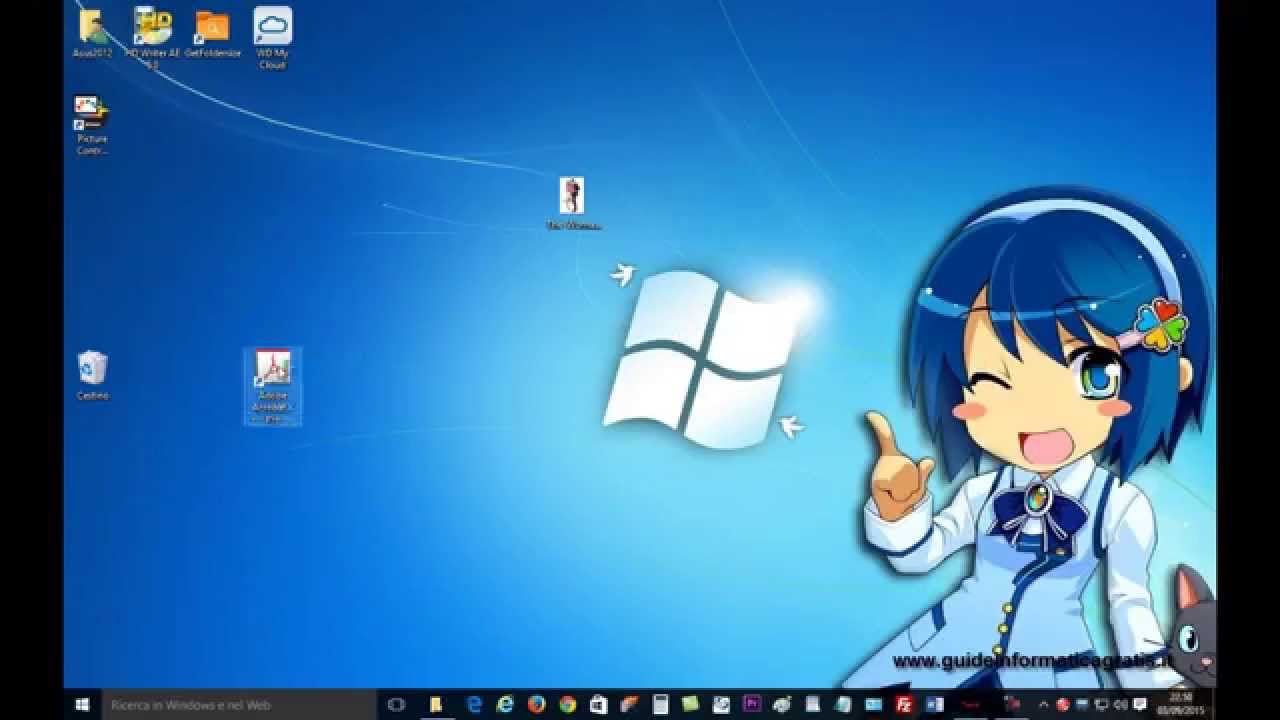Select the Adobe Acrobat desktop shortcut

tap(272, 386)
